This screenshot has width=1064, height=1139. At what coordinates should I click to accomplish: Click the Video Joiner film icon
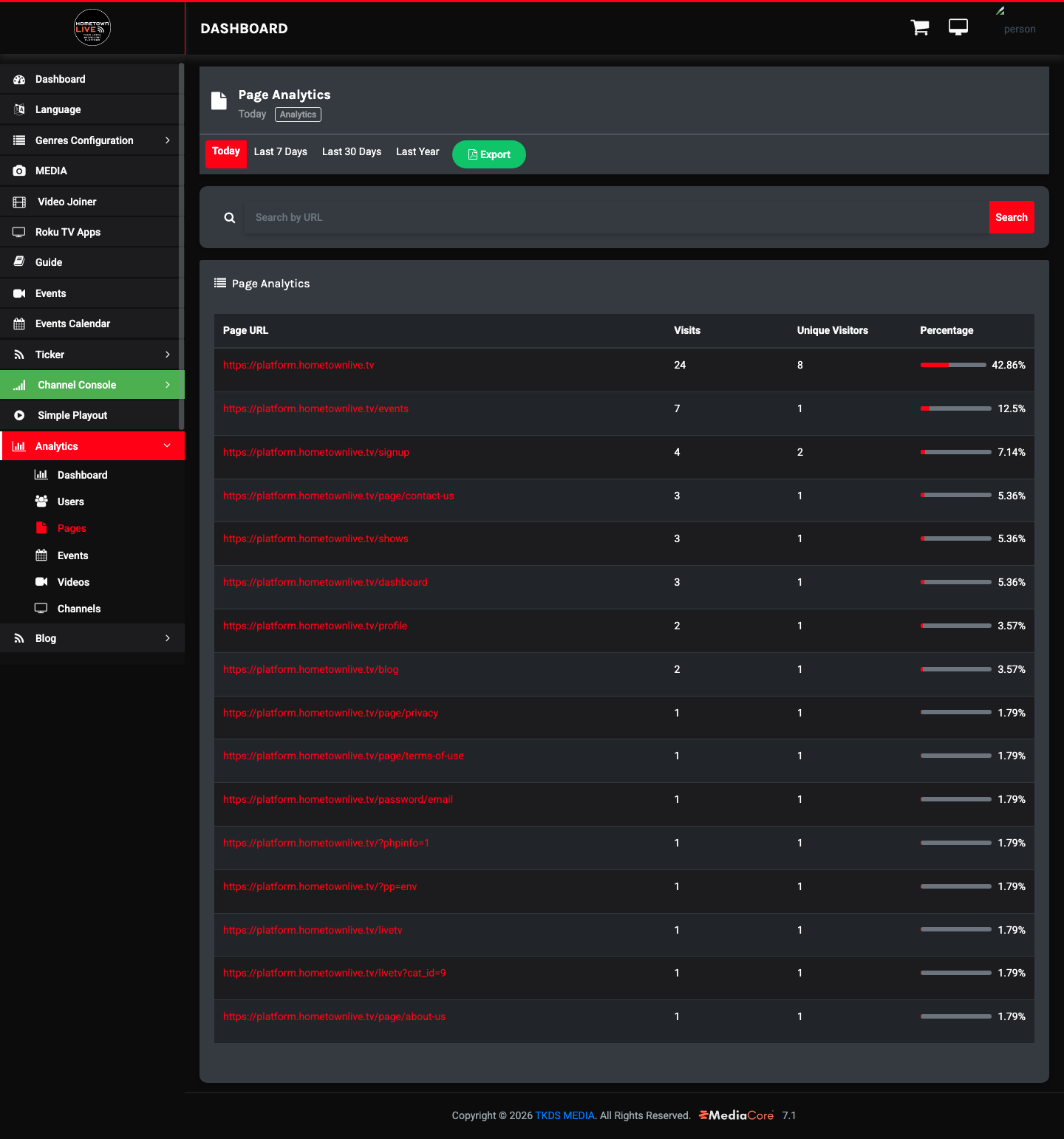tap(19, 202)
